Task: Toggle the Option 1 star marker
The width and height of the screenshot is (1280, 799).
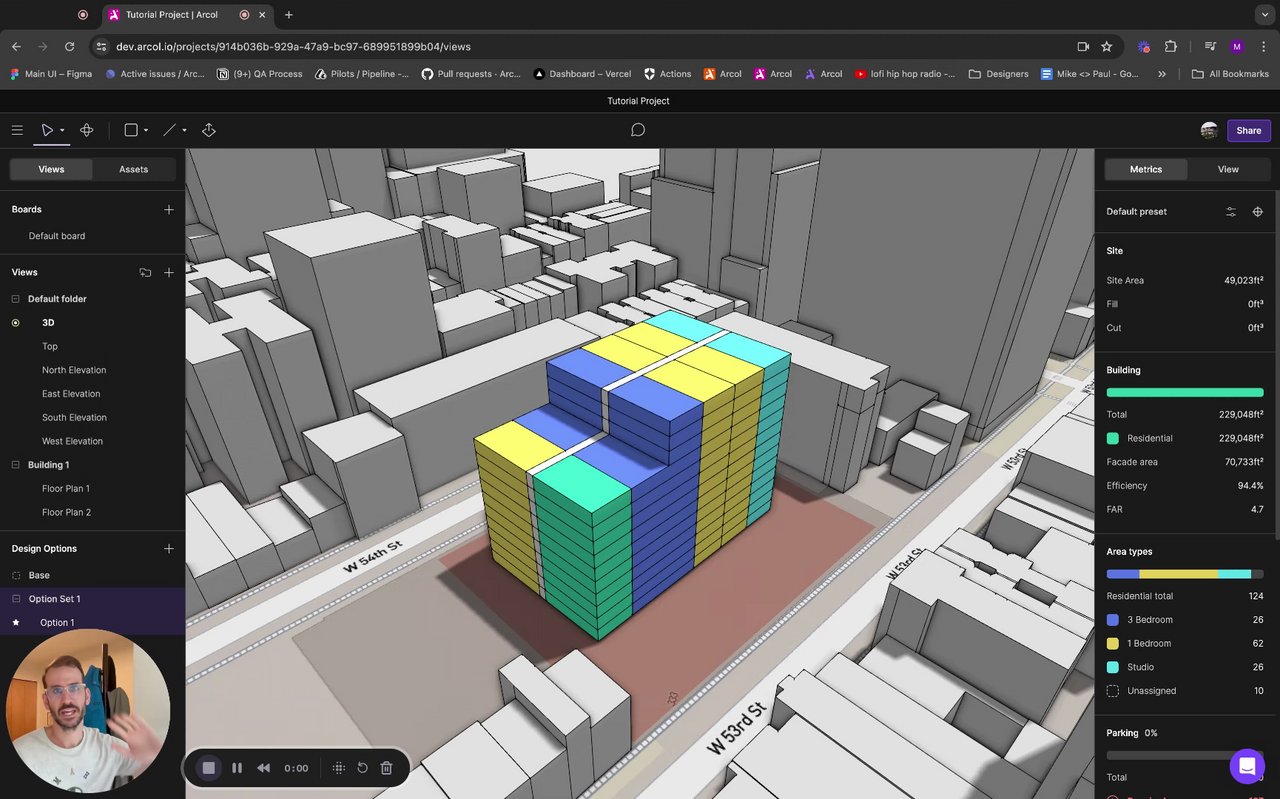Action: coord(16,623)
